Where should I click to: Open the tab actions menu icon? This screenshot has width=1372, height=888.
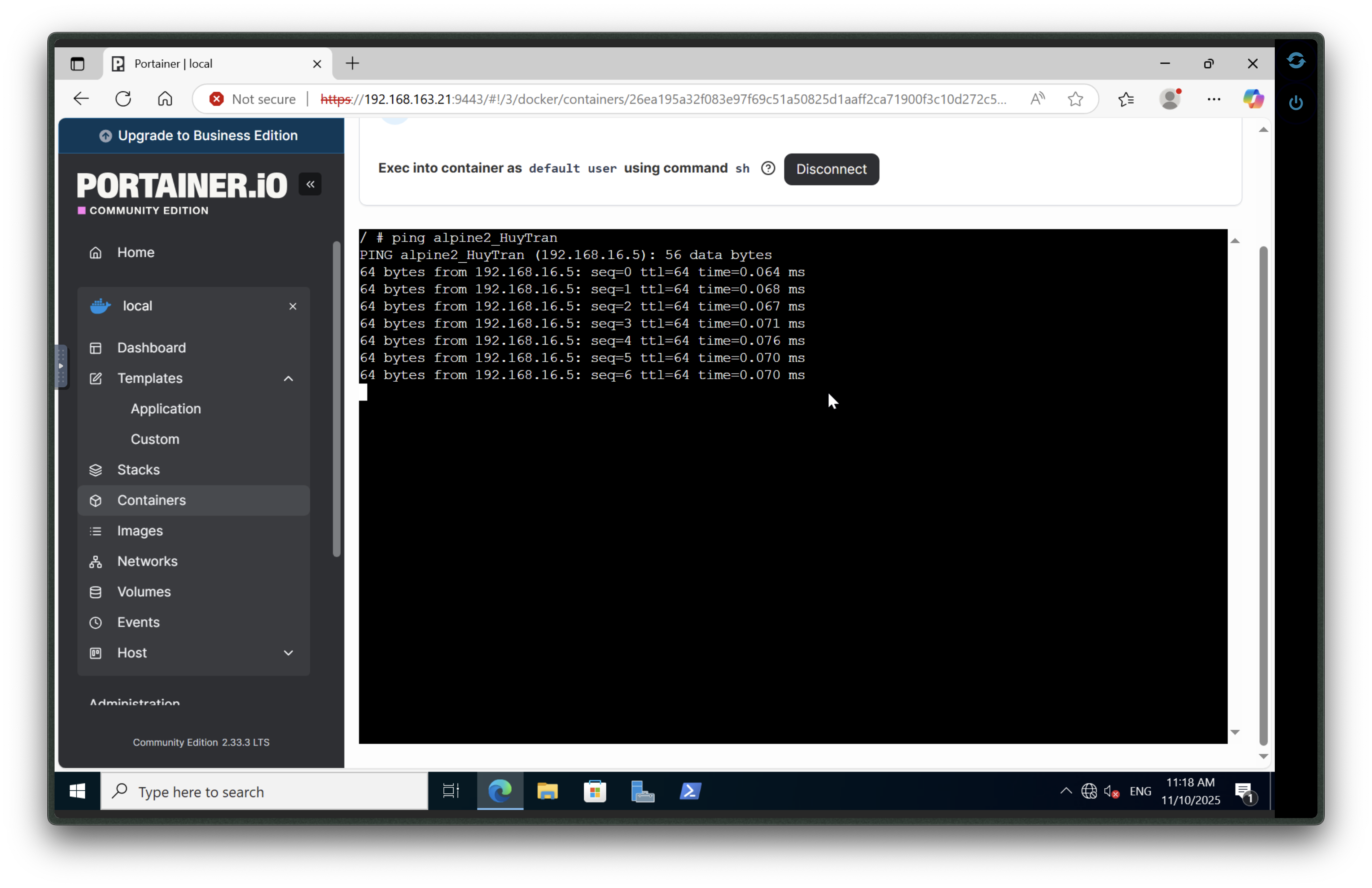pos(77,64)
